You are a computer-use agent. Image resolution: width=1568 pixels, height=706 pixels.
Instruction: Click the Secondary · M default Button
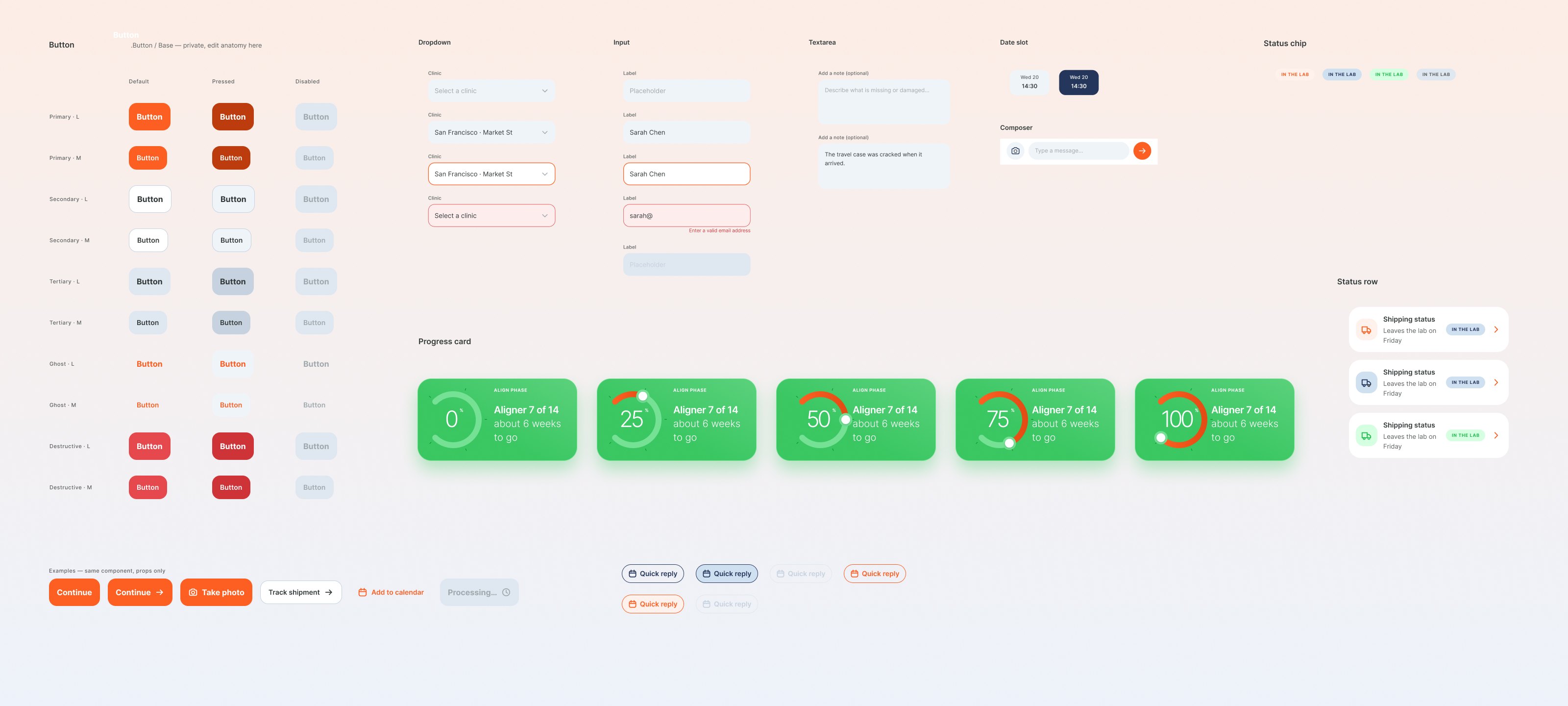[148, 241]
